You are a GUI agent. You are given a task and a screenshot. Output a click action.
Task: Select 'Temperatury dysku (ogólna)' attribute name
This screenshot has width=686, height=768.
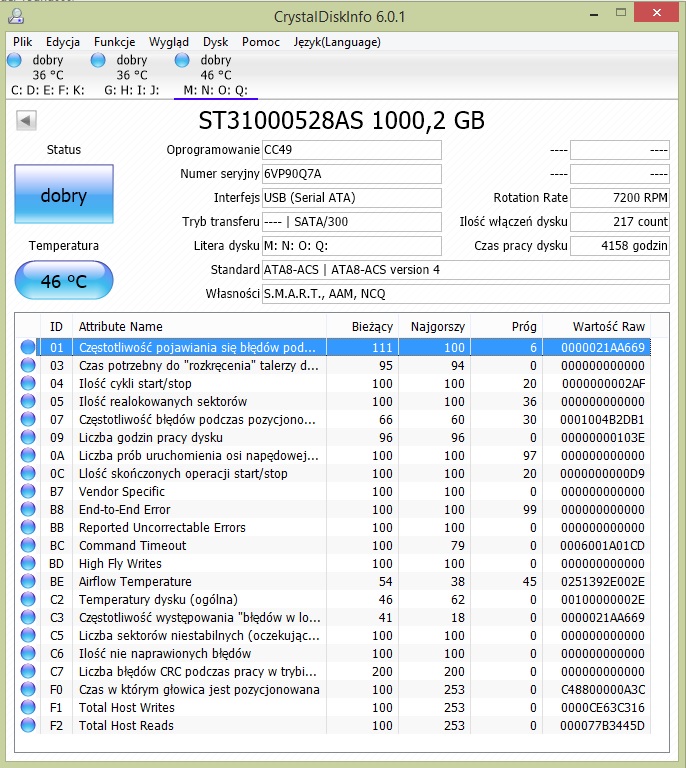click(x=158, y=600)
